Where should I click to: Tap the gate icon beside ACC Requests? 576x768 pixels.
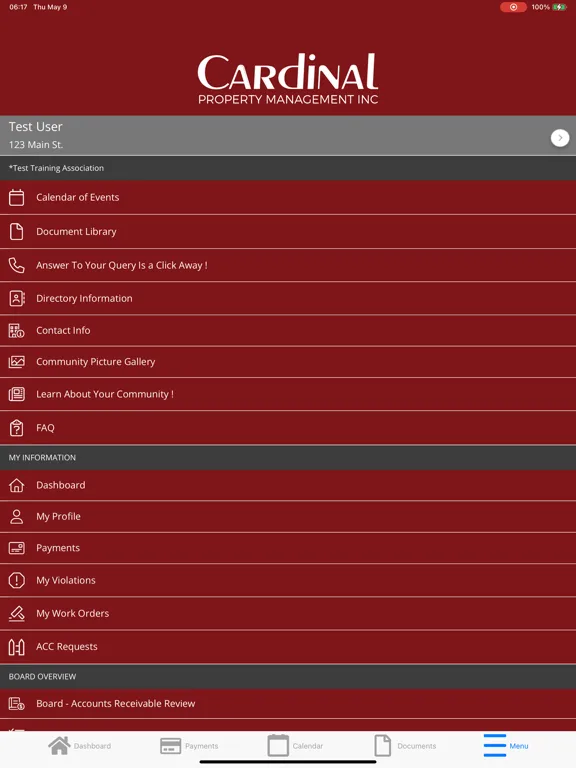tap(16, 647)
